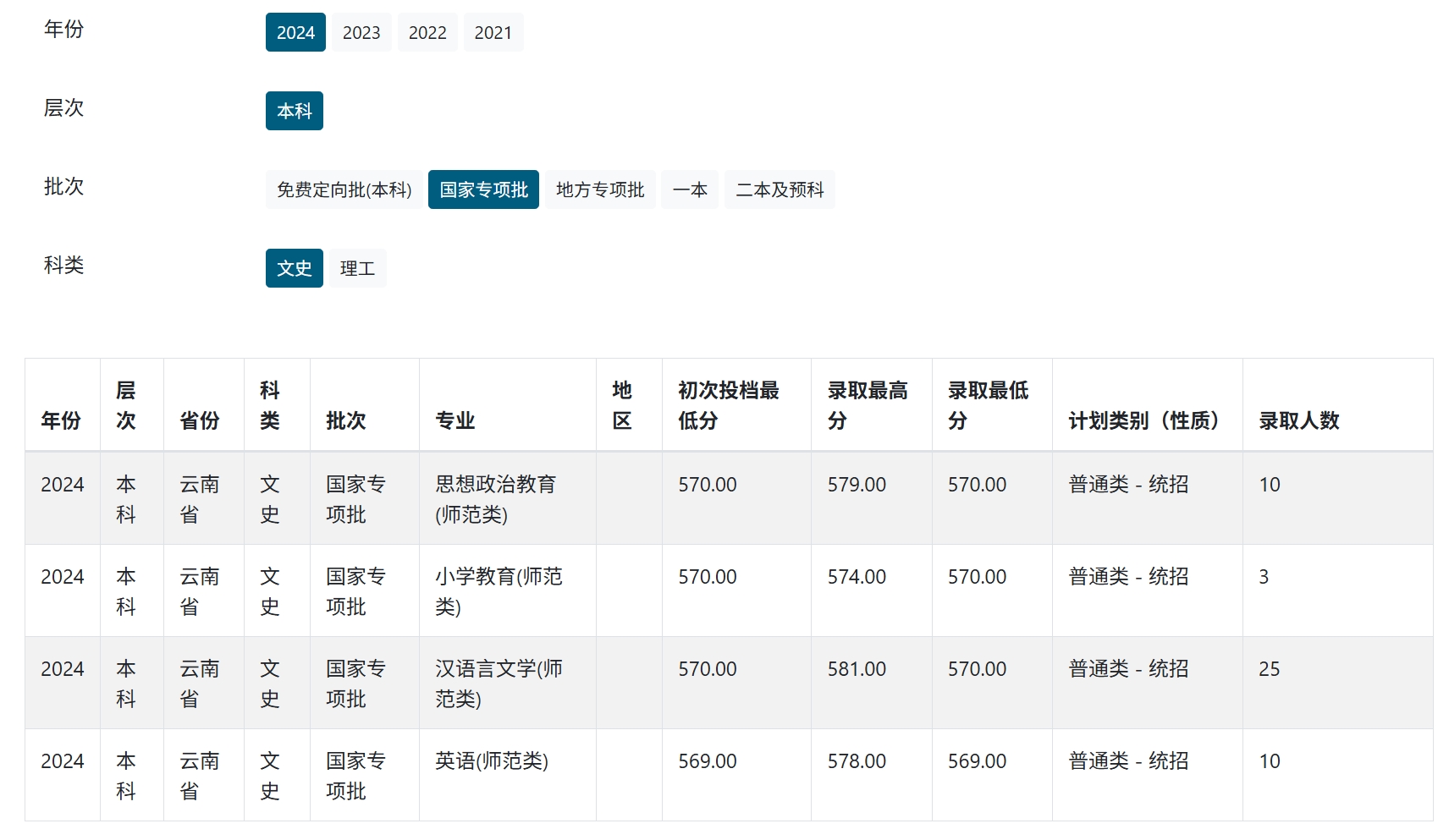Select the 文史 subject category

[x=295, y=268]
